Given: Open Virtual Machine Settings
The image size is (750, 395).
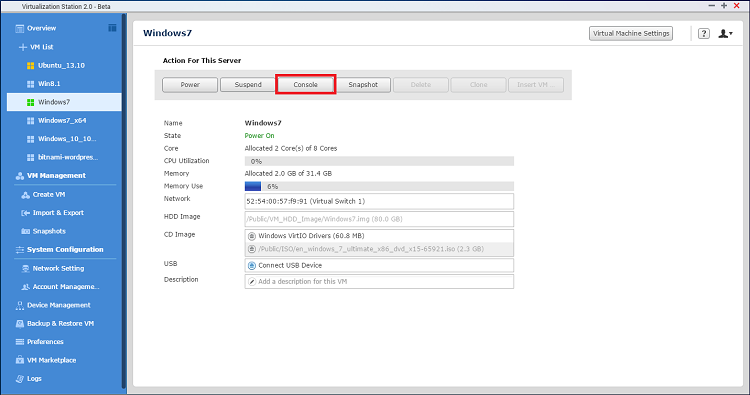Looking at the screenshot, I should [631, 33].
